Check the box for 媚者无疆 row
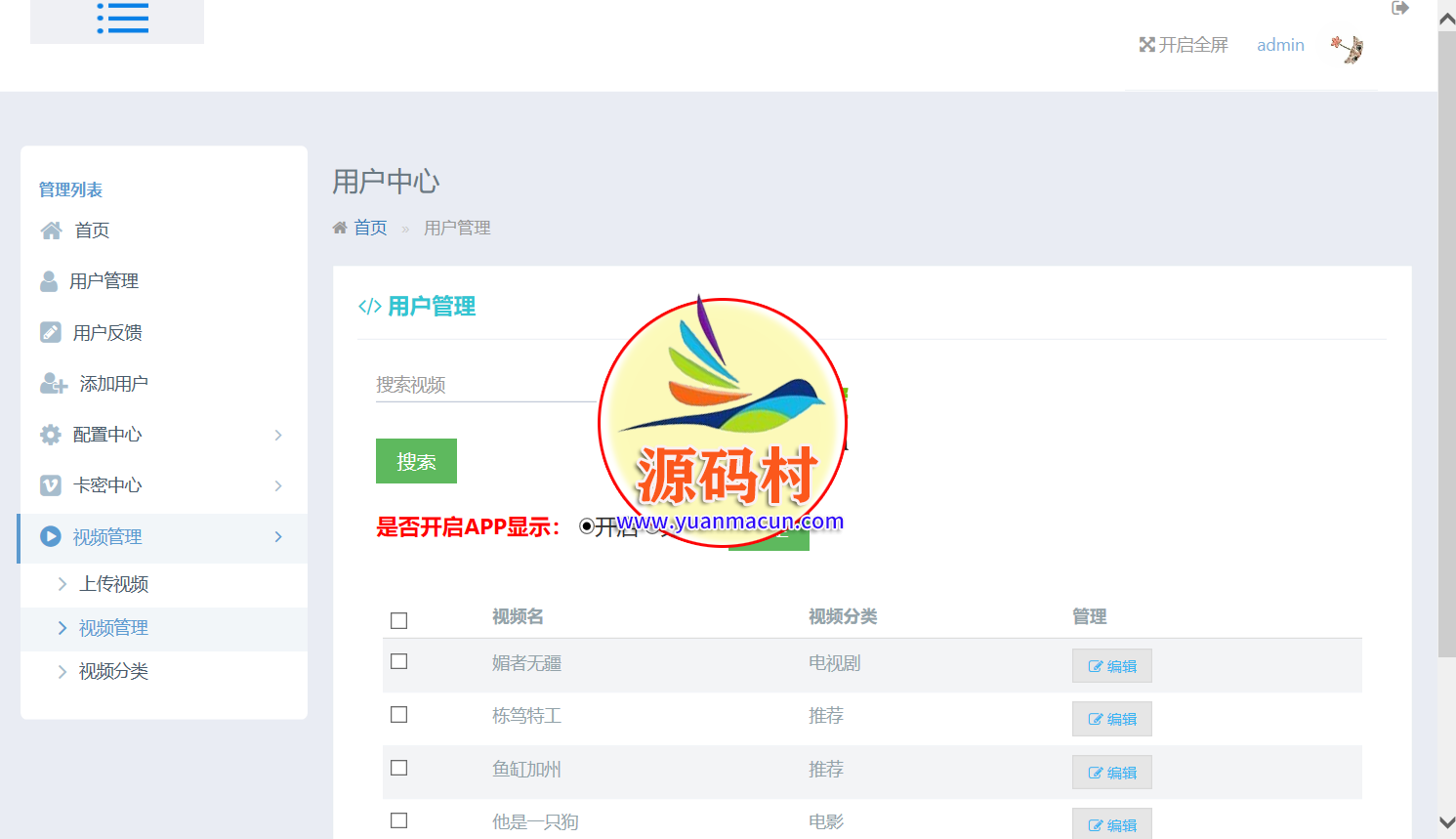This screenshot has height=839, width=1456. click(398, 661)
